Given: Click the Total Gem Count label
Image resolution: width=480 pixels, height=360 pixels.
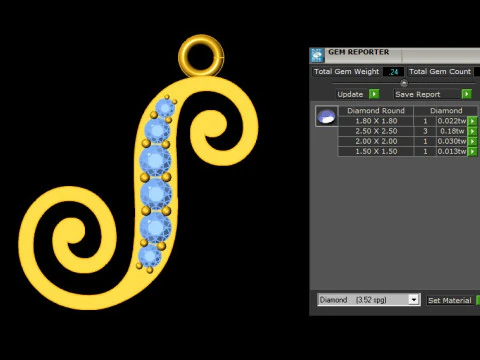Looking at the screenshot, I should coord(440,72).
